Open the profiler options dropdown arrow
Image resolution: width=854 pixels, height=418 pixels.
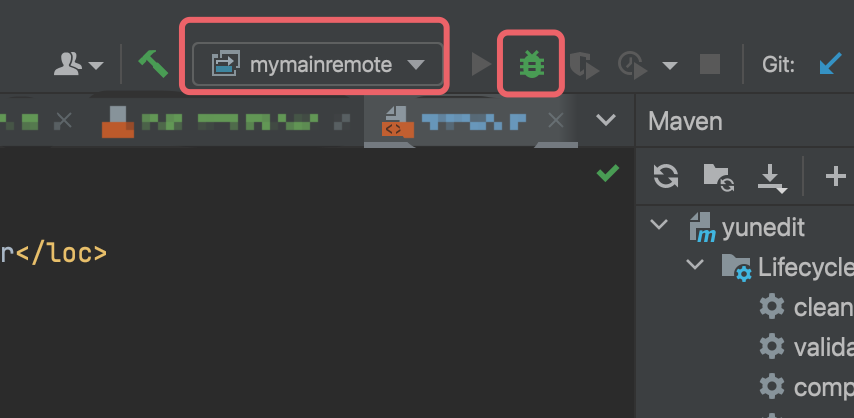tap(670, 66)
